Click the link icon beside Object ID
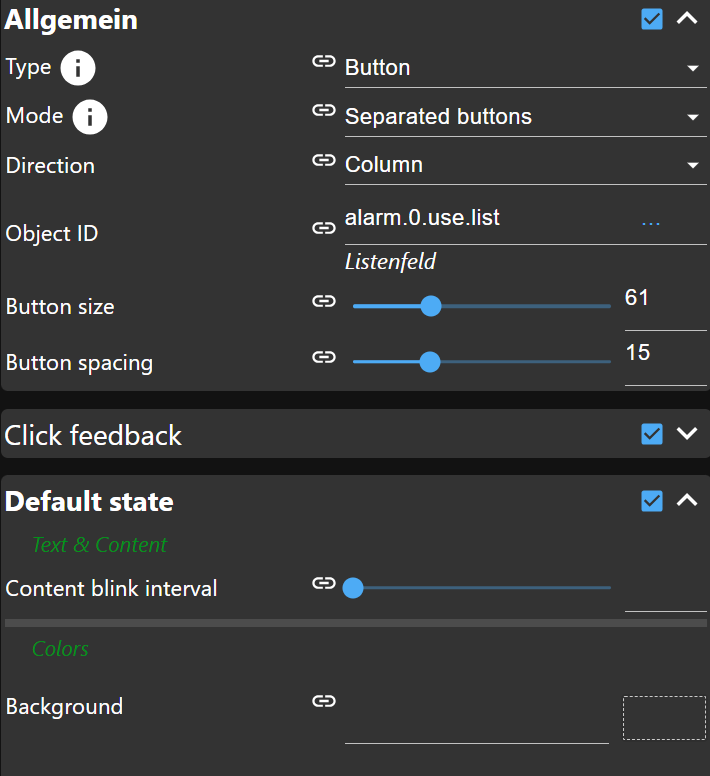Viewport: 710px width, 776px height. pyautogui.click(x=323, y=228)
